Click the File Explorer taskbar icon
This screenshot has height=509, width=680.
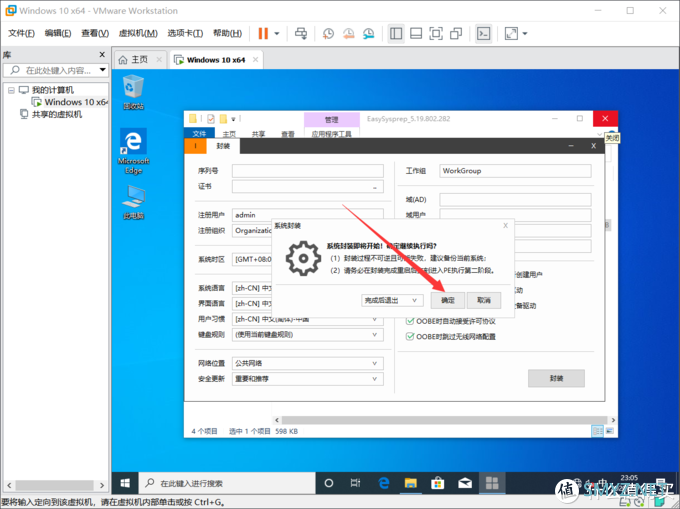click(x=410, y=483)
